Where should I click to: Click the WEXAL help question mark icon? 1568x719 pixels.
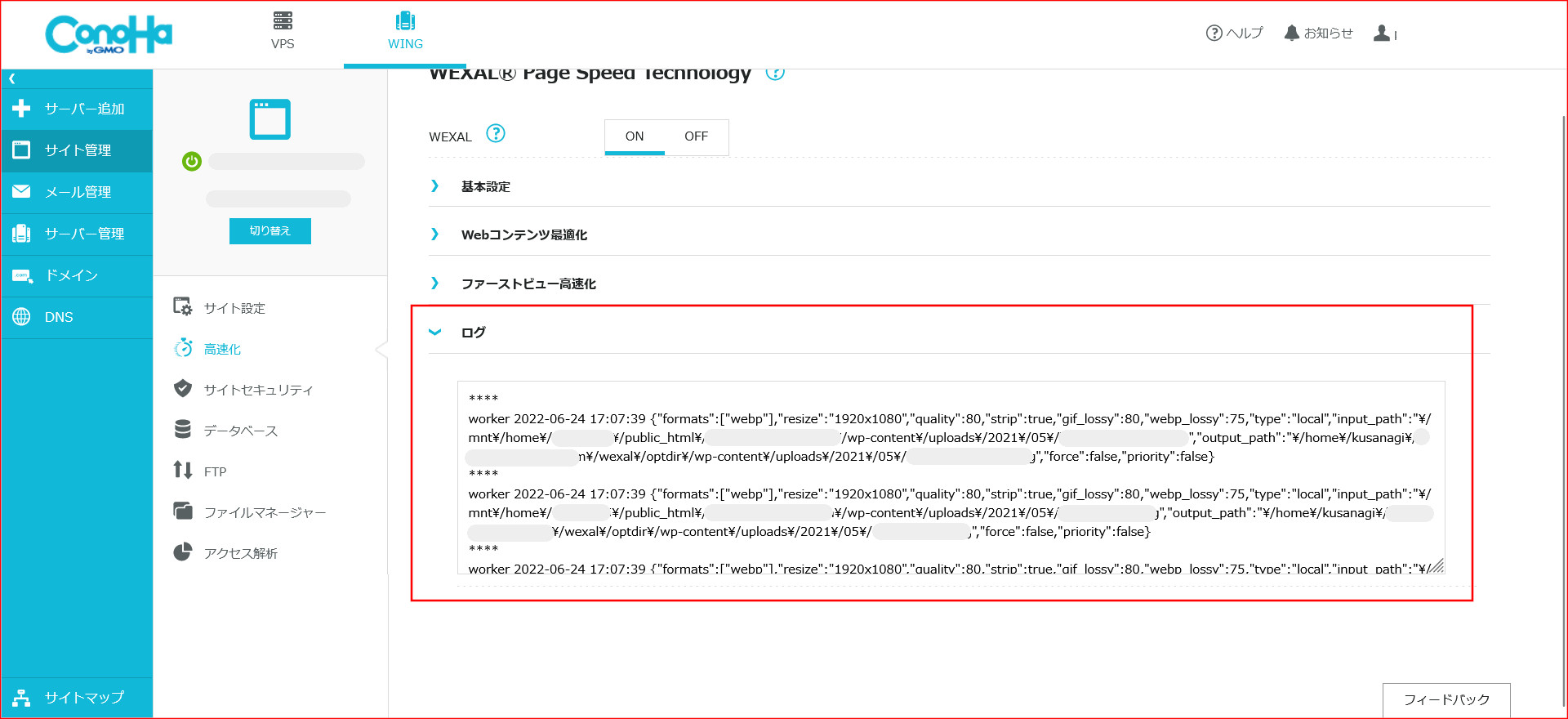(495, 133)
